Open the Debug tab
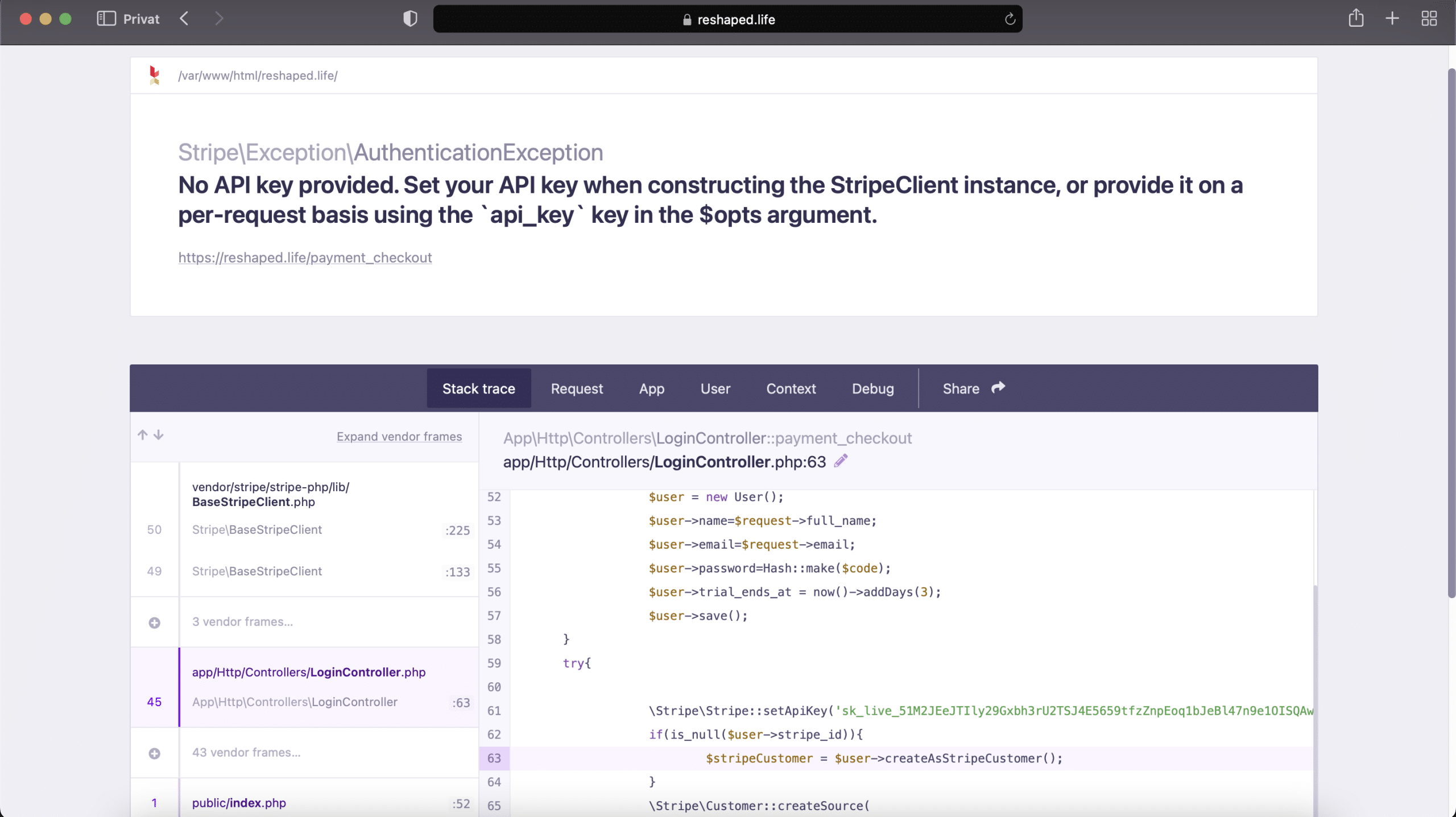 [873, 388]
